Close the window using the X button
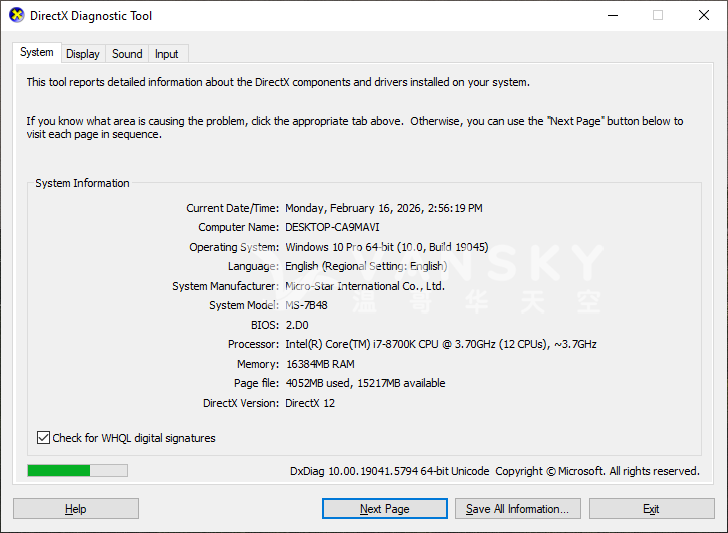Viewport: 728px width, 533px height. tap(703, 16)
